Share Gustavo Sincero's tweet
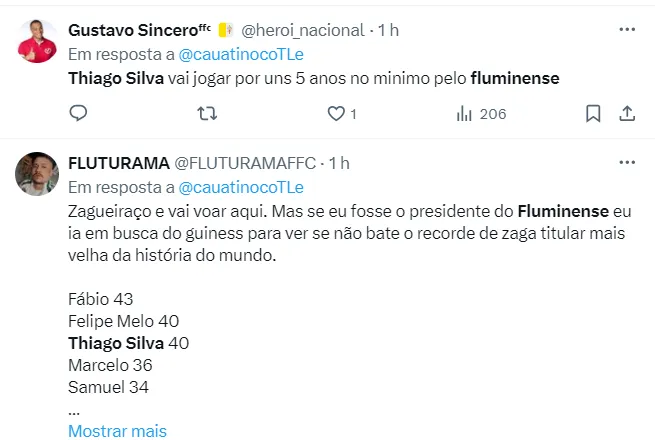The width and height of the screenshot is (655, 440). [x=627, y=114]
